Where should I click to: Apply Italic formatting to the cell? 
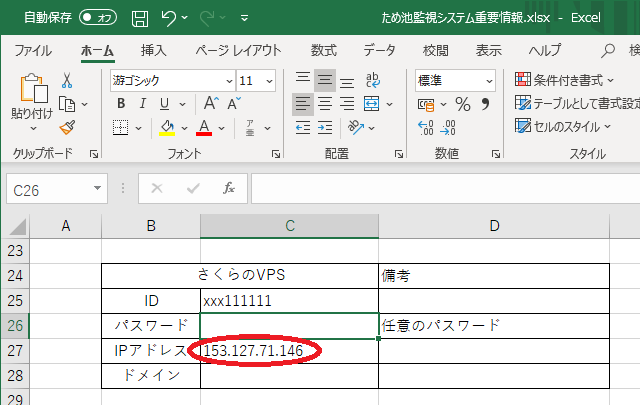pos(142,104)
